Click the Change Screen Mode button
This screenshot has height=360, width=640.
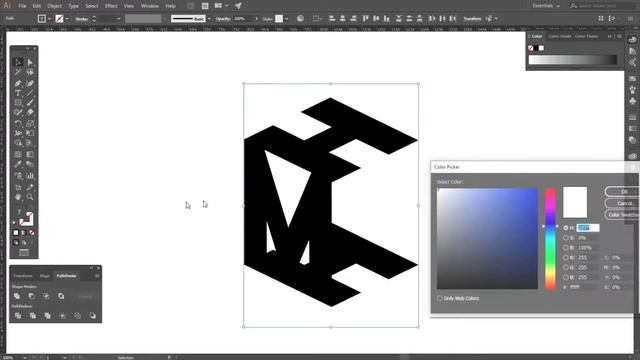coord(24,253)
